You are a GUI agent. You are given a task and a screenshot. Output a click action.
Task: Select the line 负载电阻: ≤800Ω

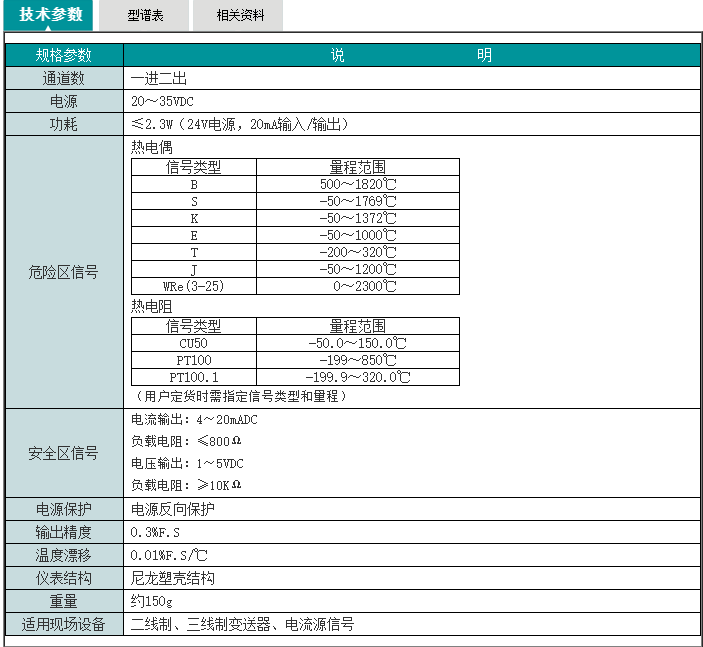[x=186, y=442]
